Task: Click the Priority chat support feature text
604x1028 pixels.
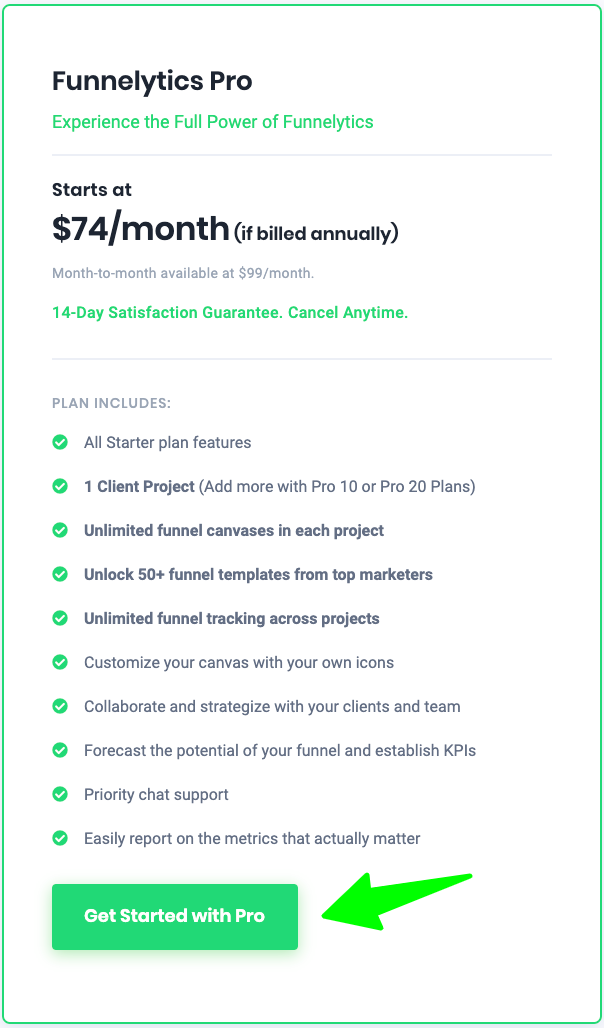Action: (x=156, y=794)
